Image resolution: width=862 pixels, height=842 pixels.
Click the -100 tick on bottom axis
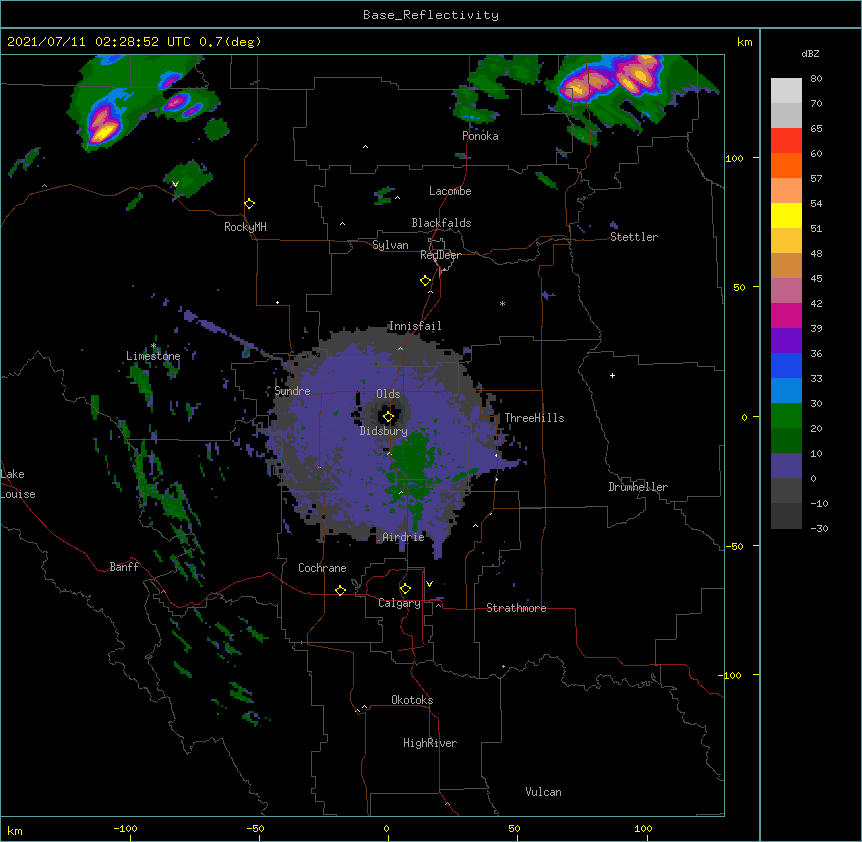tap(125, 829)
